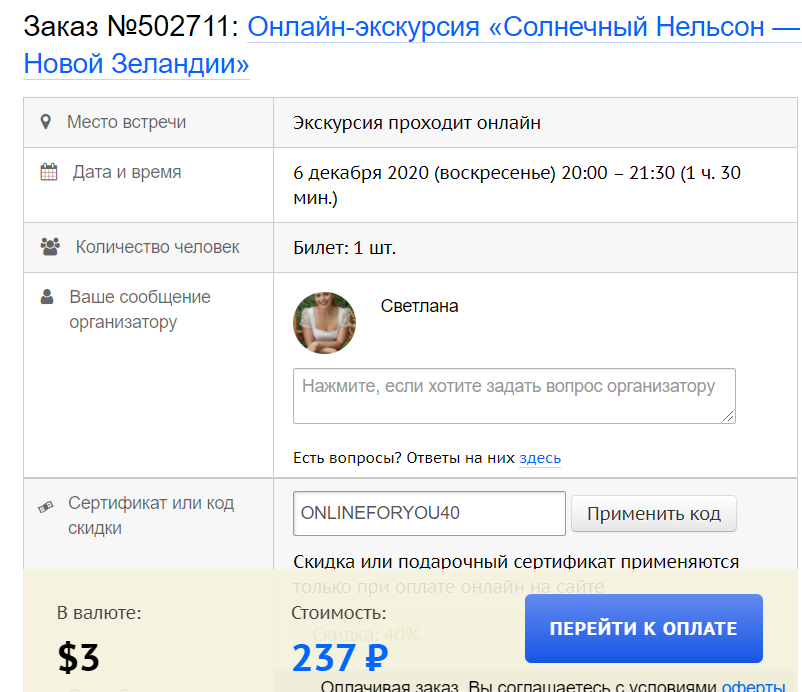Click Светлана's round profile photo
The image size is (802, 692).
click(324, 323)
